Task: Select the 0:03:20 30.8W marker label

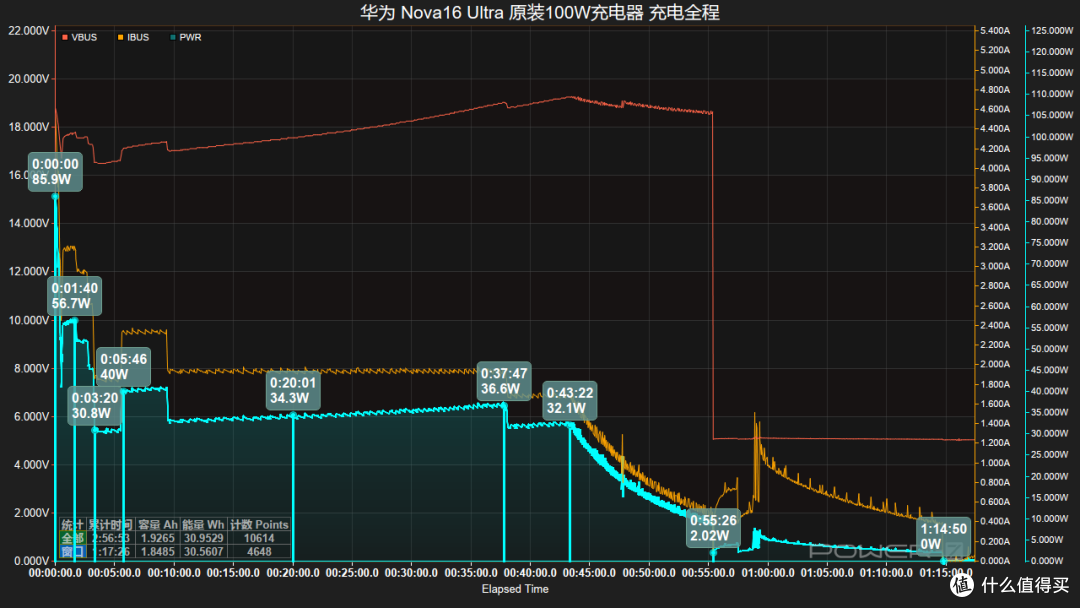Action: 95,405
